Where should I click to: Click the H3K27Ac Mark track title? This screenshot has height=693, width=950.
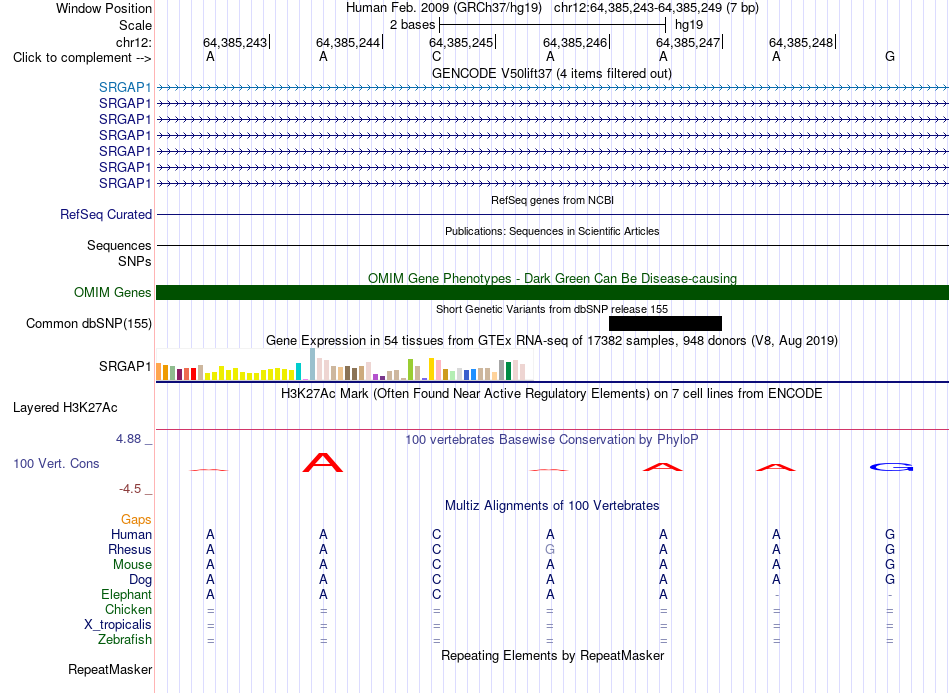coord(552,394)
